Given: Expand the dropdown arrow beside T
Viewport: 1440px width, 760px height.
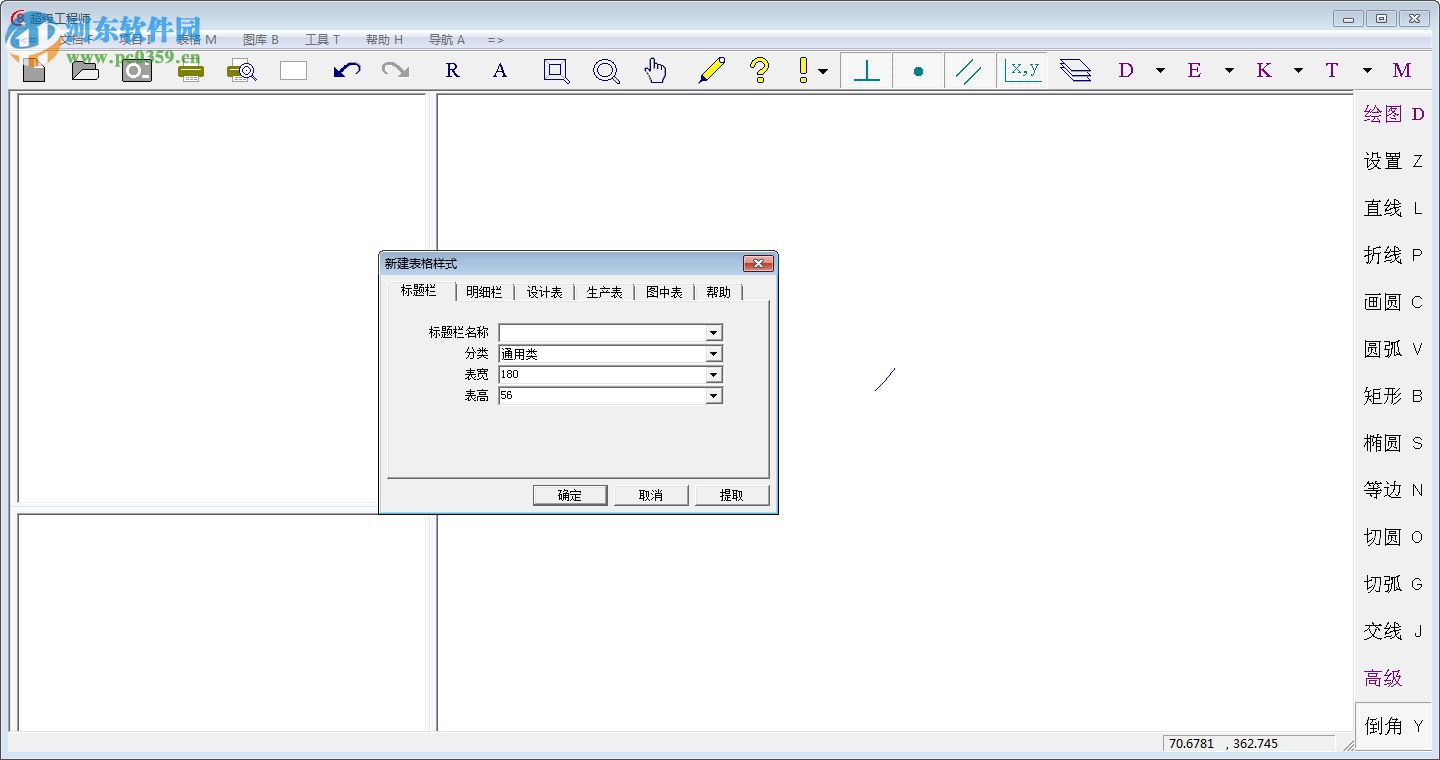Looking at the screenshot, I should coord(1367,71).
